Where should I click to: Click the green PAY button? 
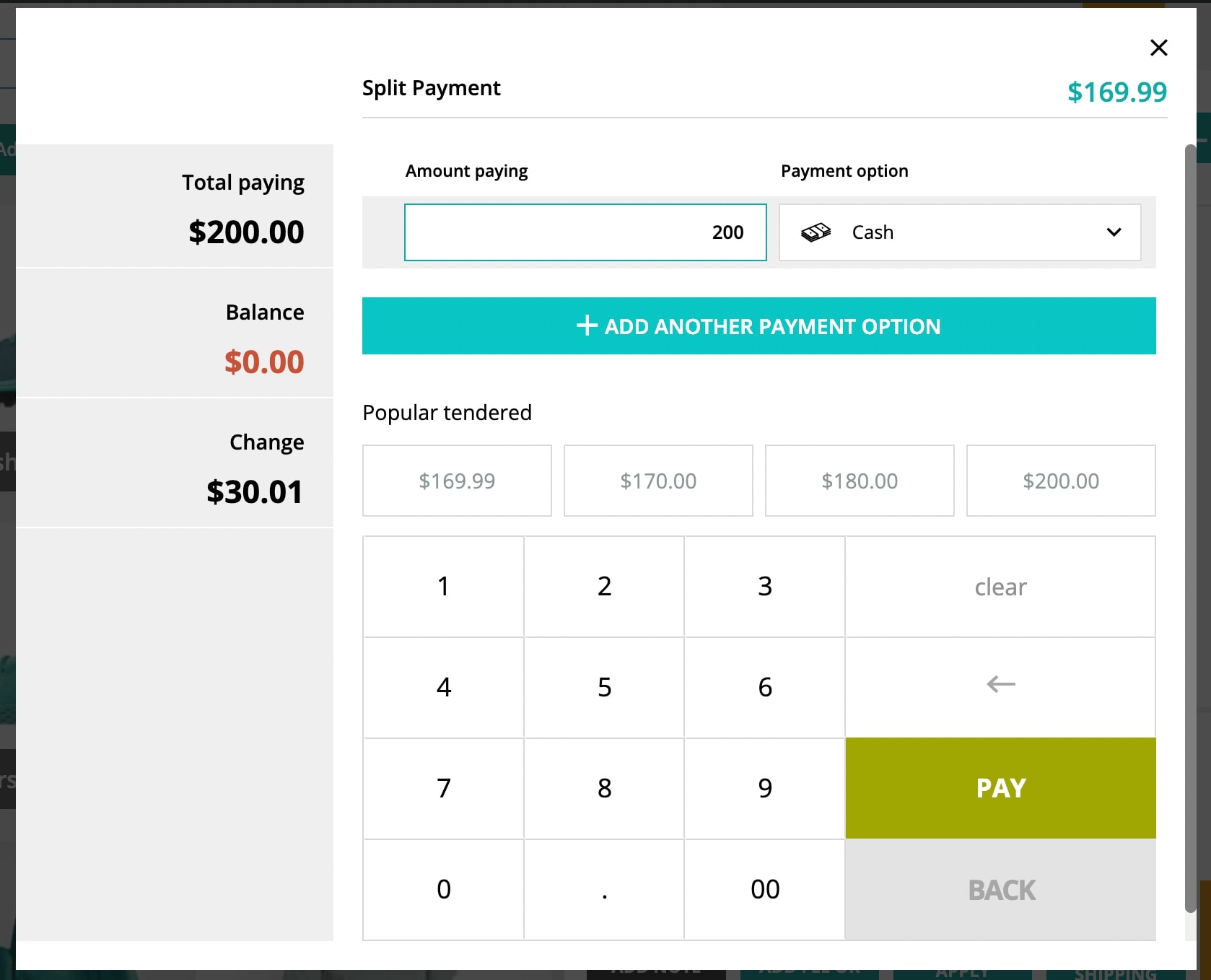[x=1000, y=788]
